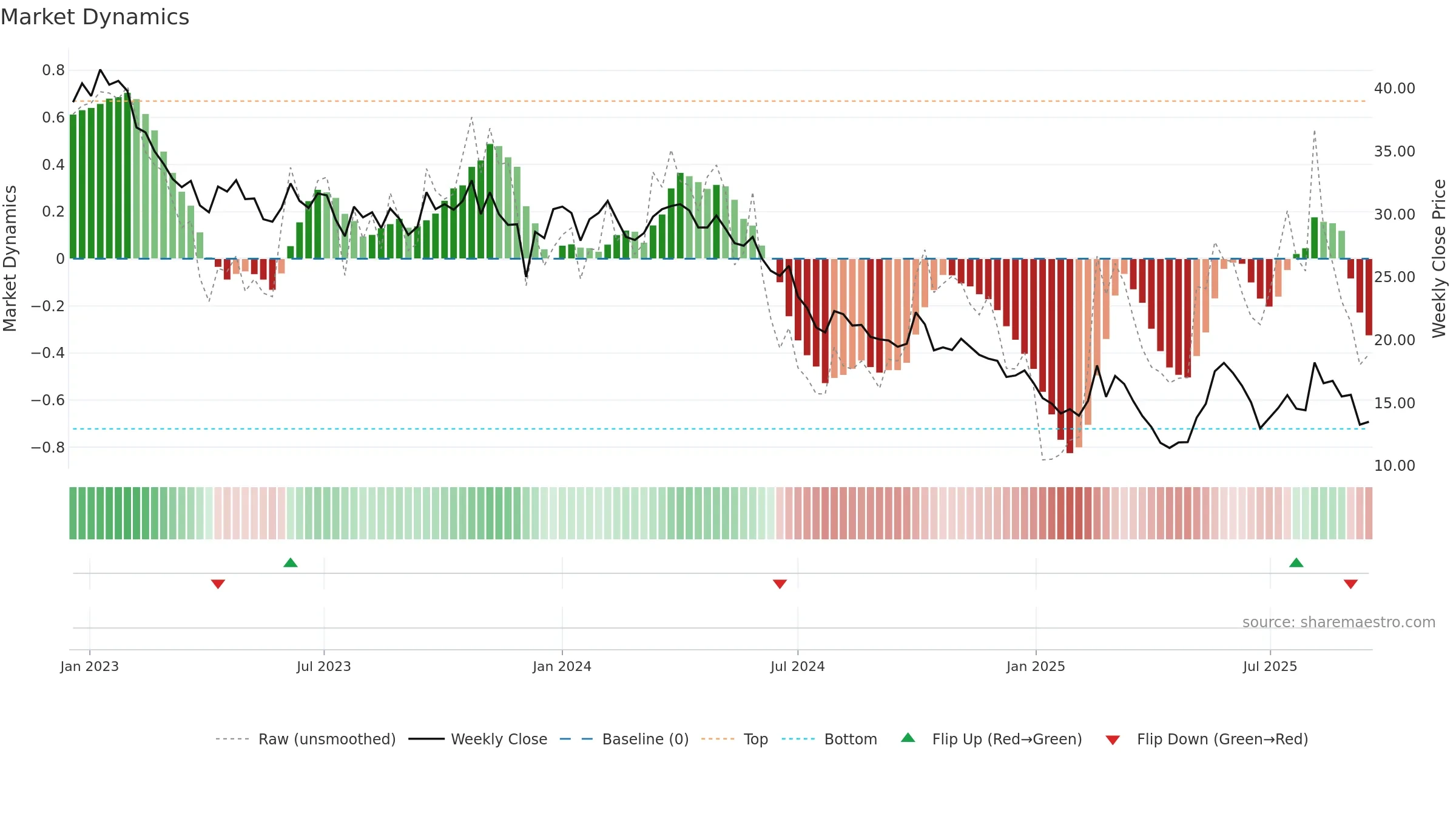Select the green flip-up marker after Jul 2025
This screenshot has height=819, width=1456.
click(x=1296, y=562)
